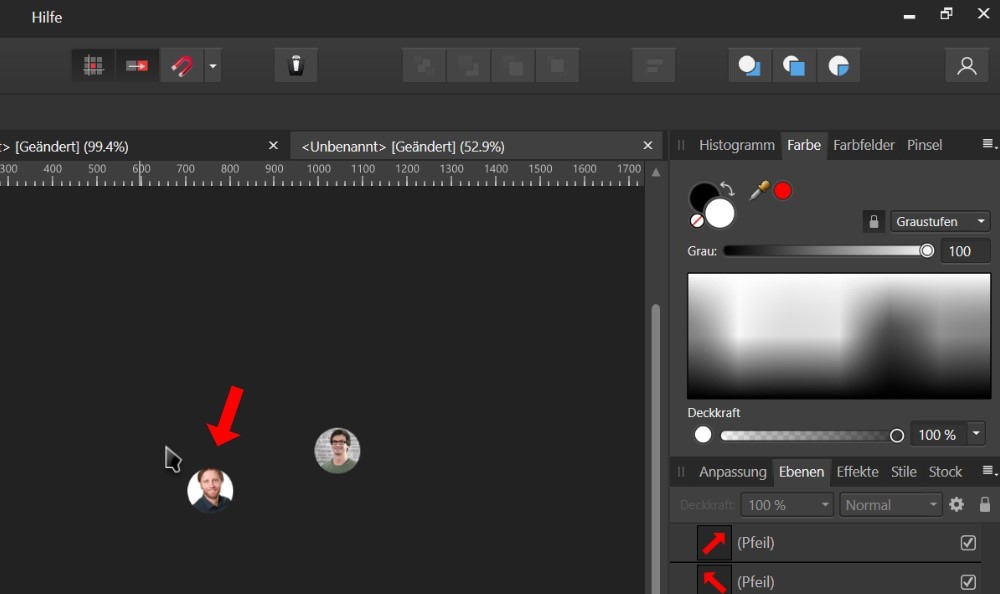The width and height of the screenshot is (1000, 594).
Task: Click inside the grayscale gradient picker box
Action: 839,336
